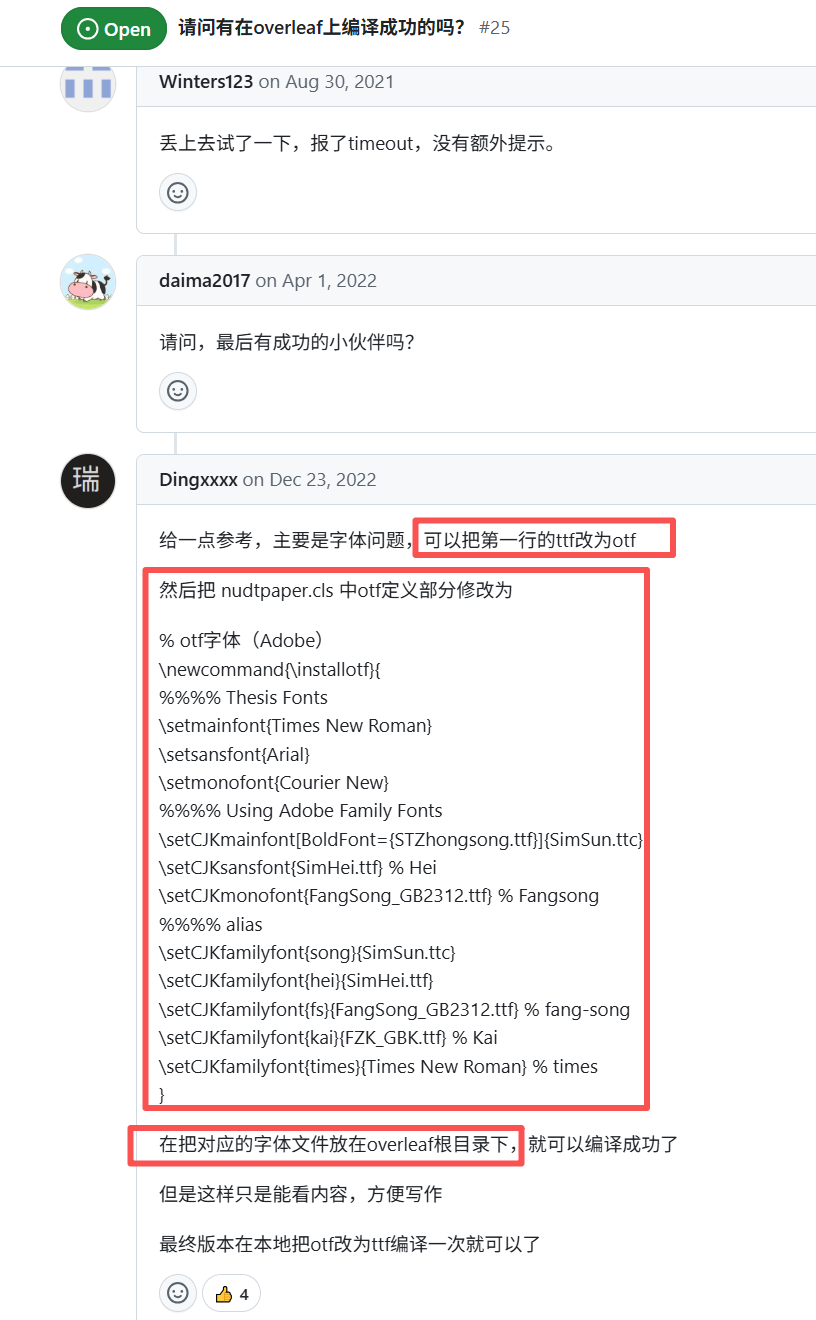Click the 'on Dec 23, 2022' timestamp
This screenshot has height=1320, width=816.
(309, 480)
